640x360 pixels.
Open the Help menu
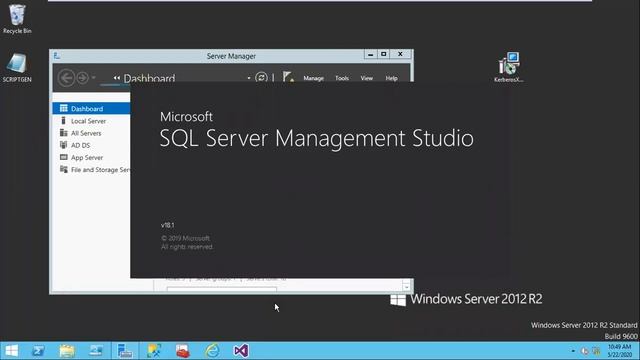pos(391,78)
